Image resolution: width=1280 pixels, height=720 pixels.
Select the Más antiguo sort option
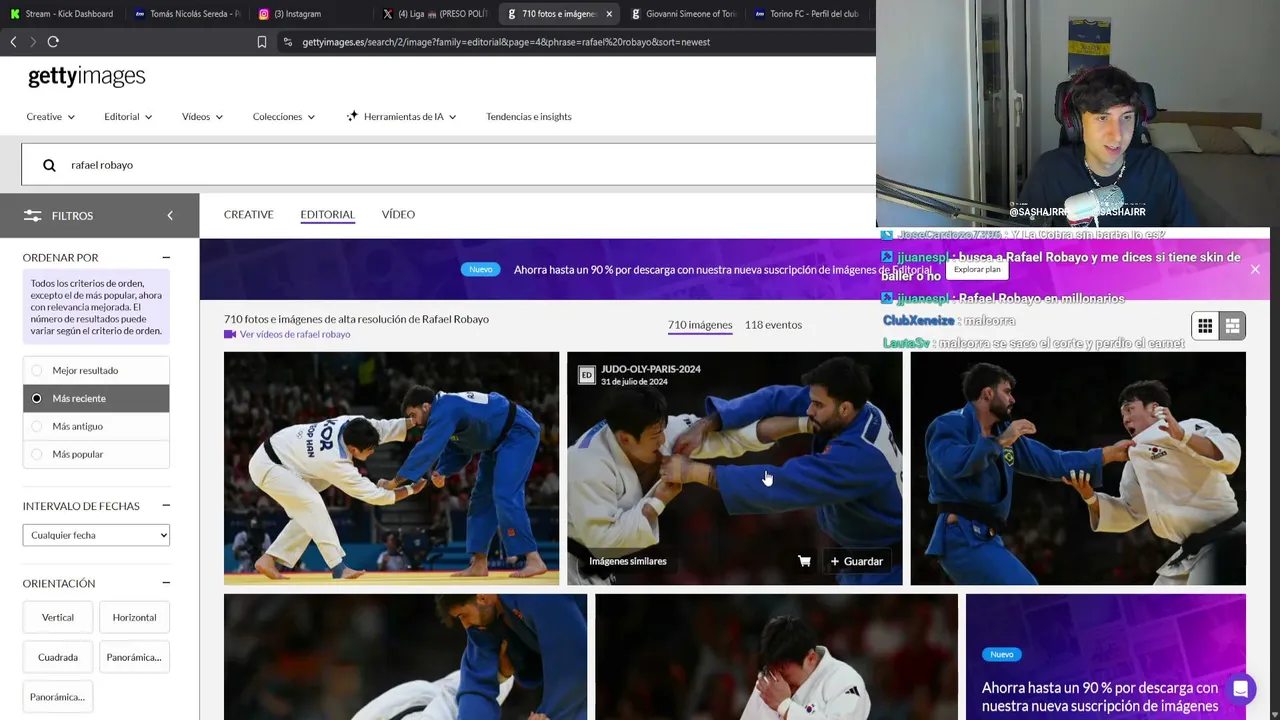click(x=96, y=426)
